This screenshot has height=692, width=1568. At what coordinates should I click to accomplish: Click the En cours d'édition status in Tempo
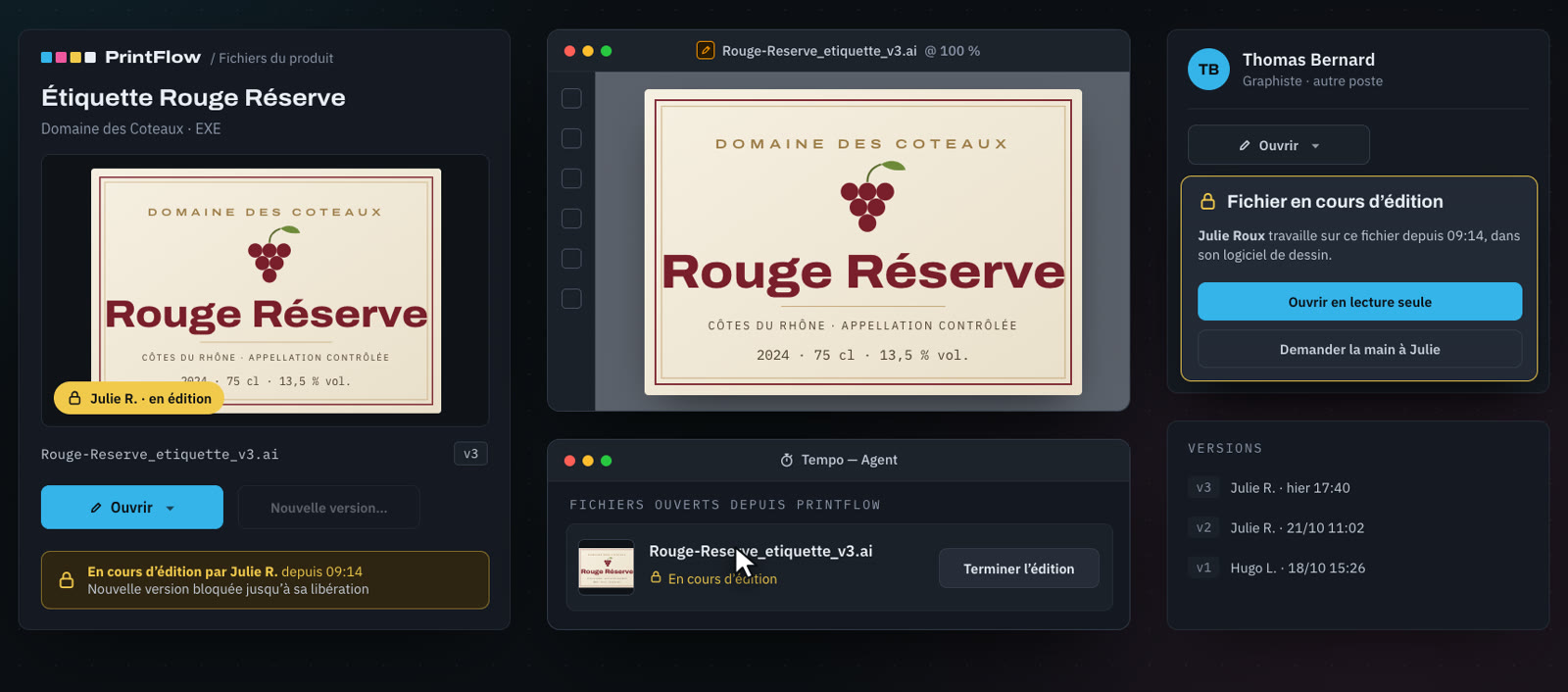click(713, 579)
